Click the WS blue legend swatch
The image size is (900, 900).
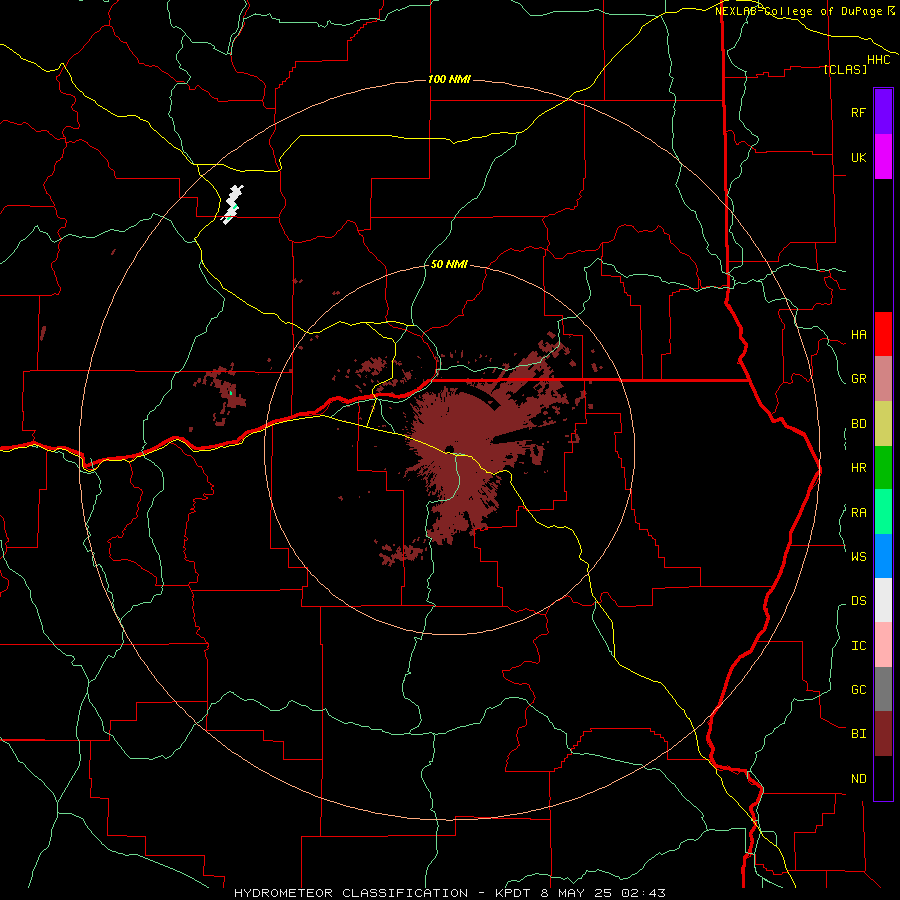883,556
